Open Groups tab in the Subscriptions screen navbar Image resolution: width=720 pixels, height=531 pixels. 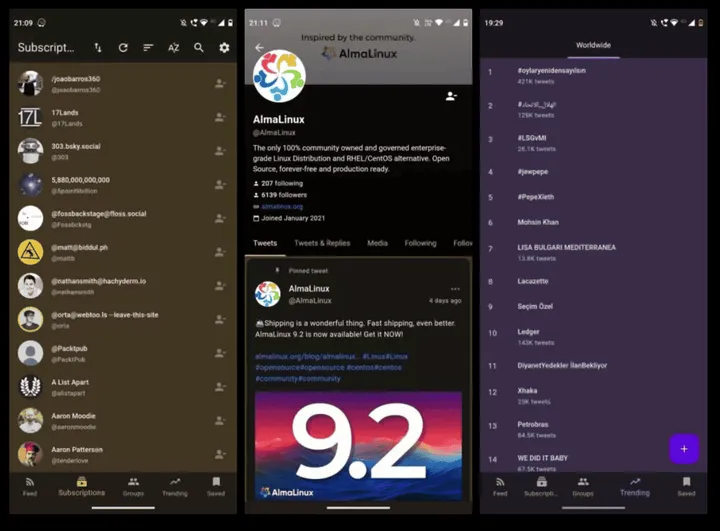[x=133, y=486]
